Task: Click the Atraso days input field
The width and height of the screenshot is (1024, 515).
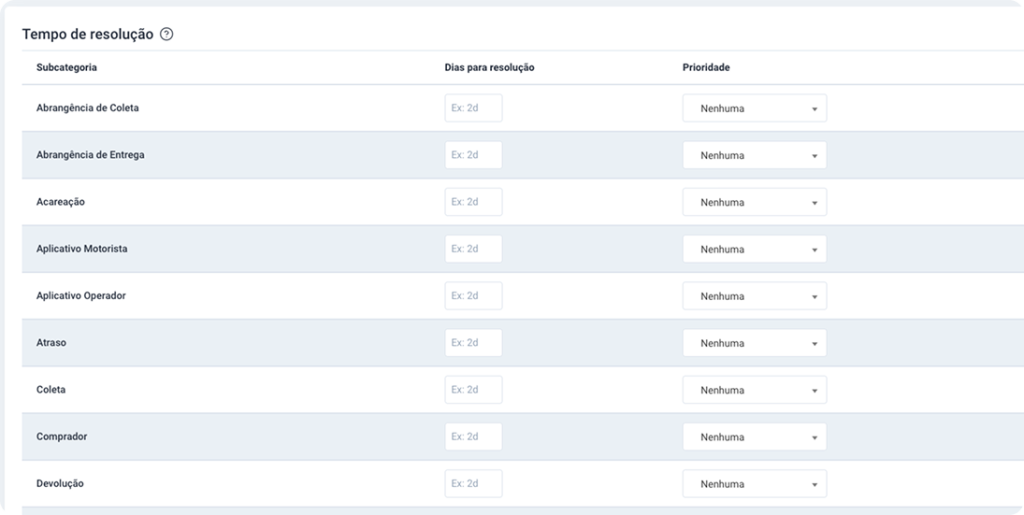Action: (x=473, y=343)
